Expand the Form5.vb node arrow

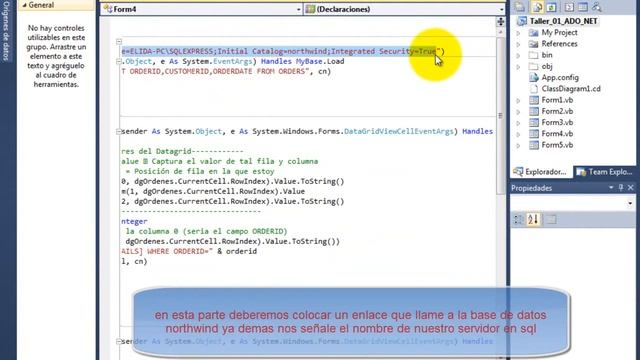coord(518,145)
